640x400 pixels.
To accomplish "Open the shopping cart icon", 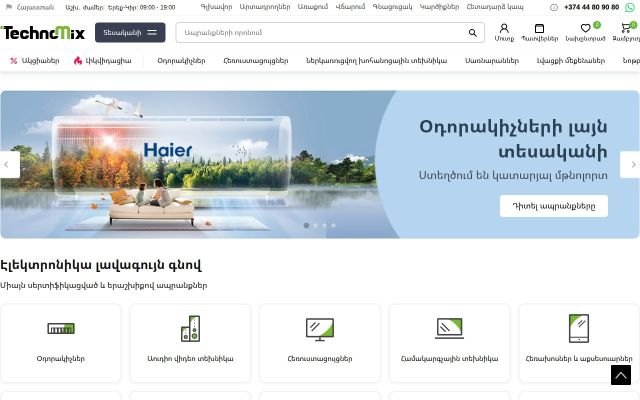I will click(x=626, y=28).
